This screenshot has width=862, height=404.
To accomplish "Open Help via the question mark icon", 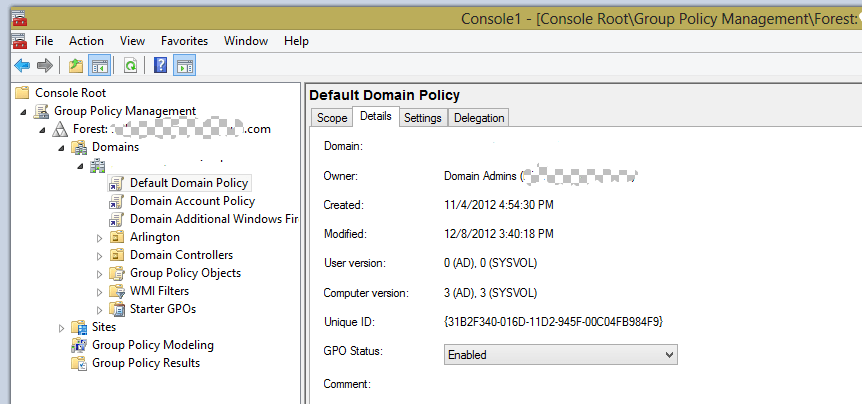I will click(160, 66).
